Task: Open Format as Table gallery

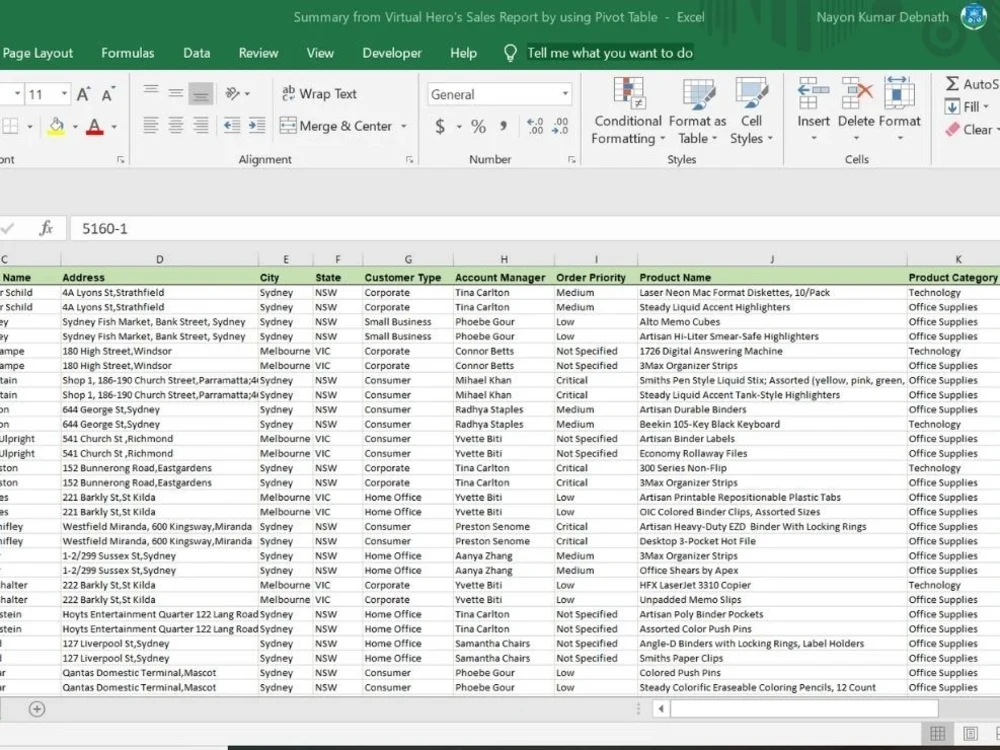Action: click(697, 111)
